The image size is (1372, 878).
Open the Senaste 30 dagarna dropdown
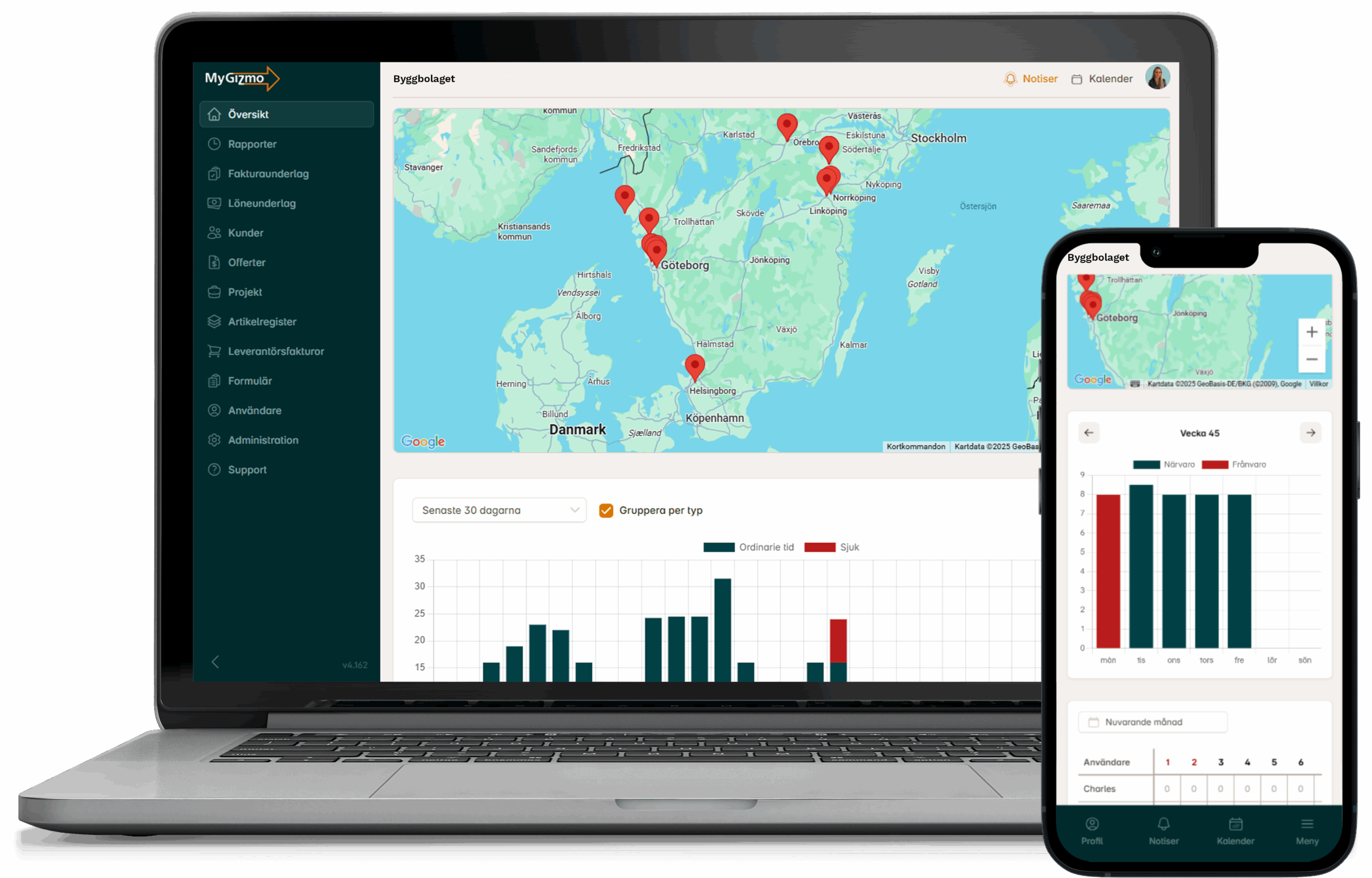(499, 511)
